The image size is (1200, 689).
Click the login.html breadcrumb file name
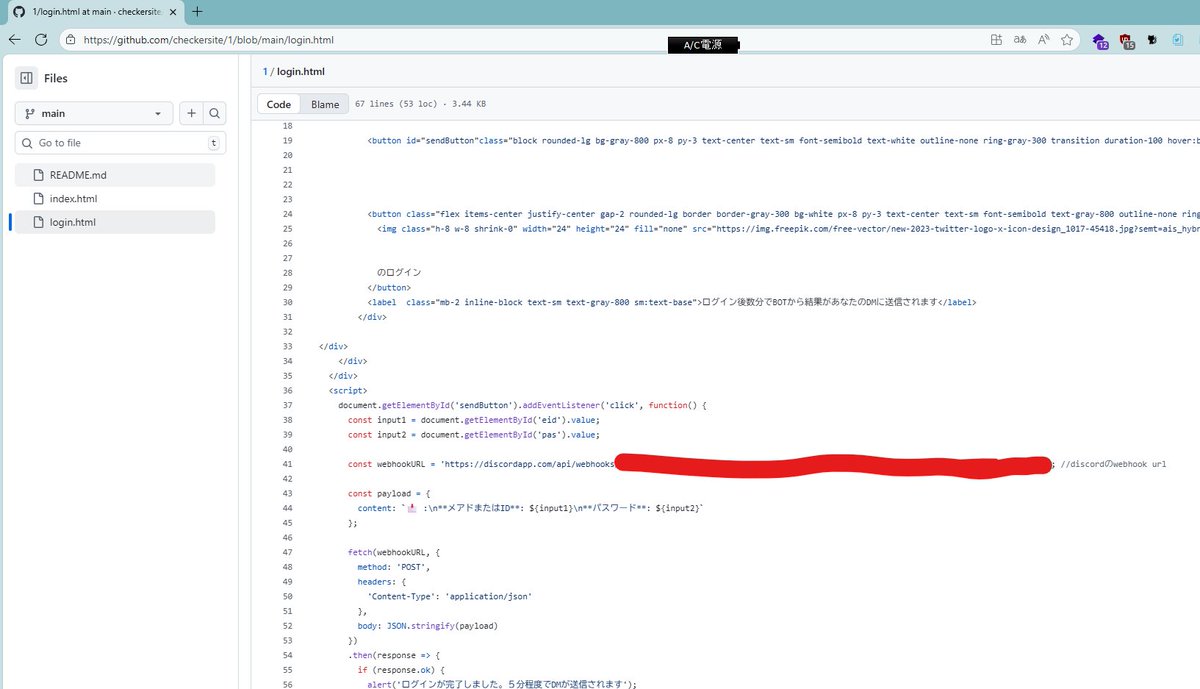[x=301, y=72]
